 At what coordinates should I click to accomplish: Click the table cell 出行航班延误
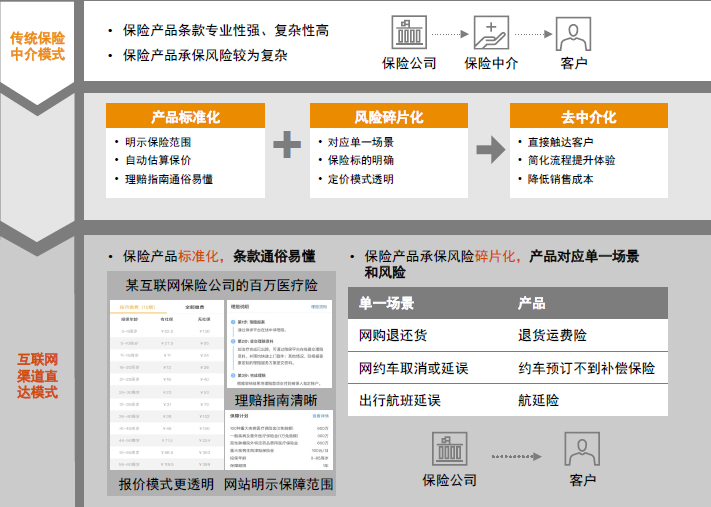(x=400, y=400)
